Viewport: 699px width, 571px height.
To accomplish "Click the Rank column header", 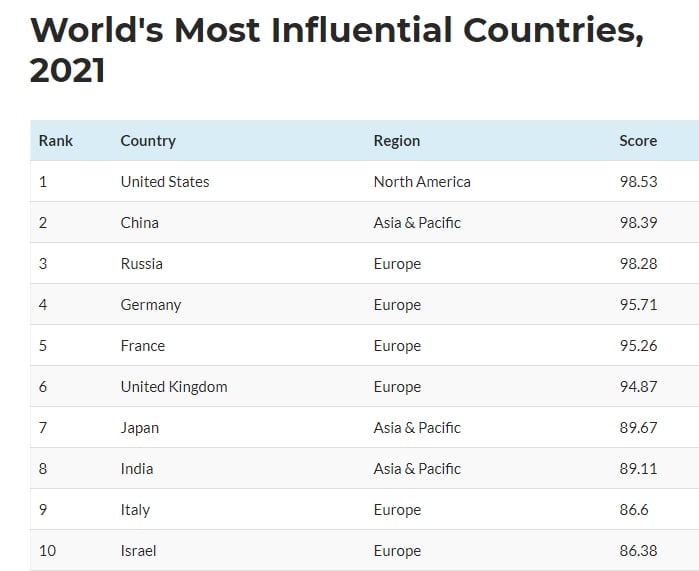I will coord(56,141).
